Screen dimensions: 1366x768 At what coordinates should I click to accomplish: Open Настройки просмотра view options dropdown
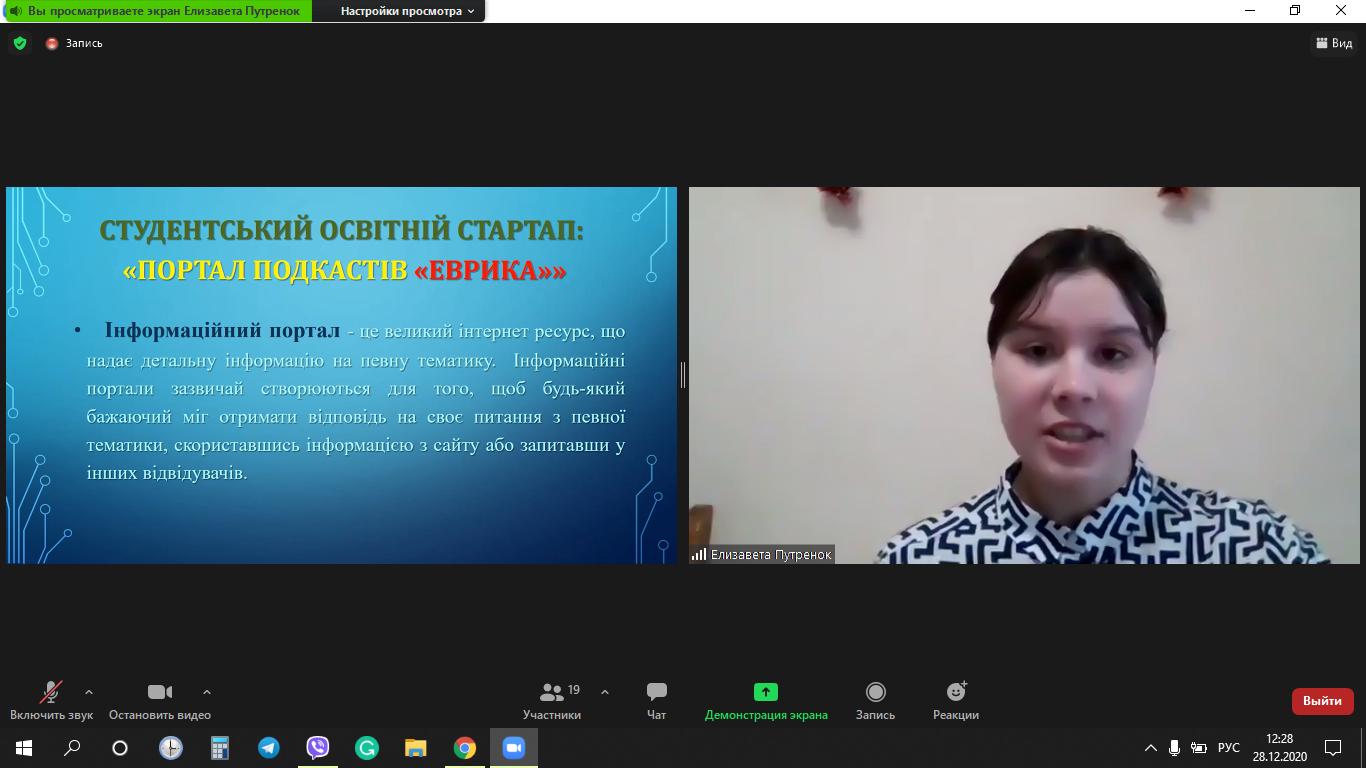[x=408, y=11]
